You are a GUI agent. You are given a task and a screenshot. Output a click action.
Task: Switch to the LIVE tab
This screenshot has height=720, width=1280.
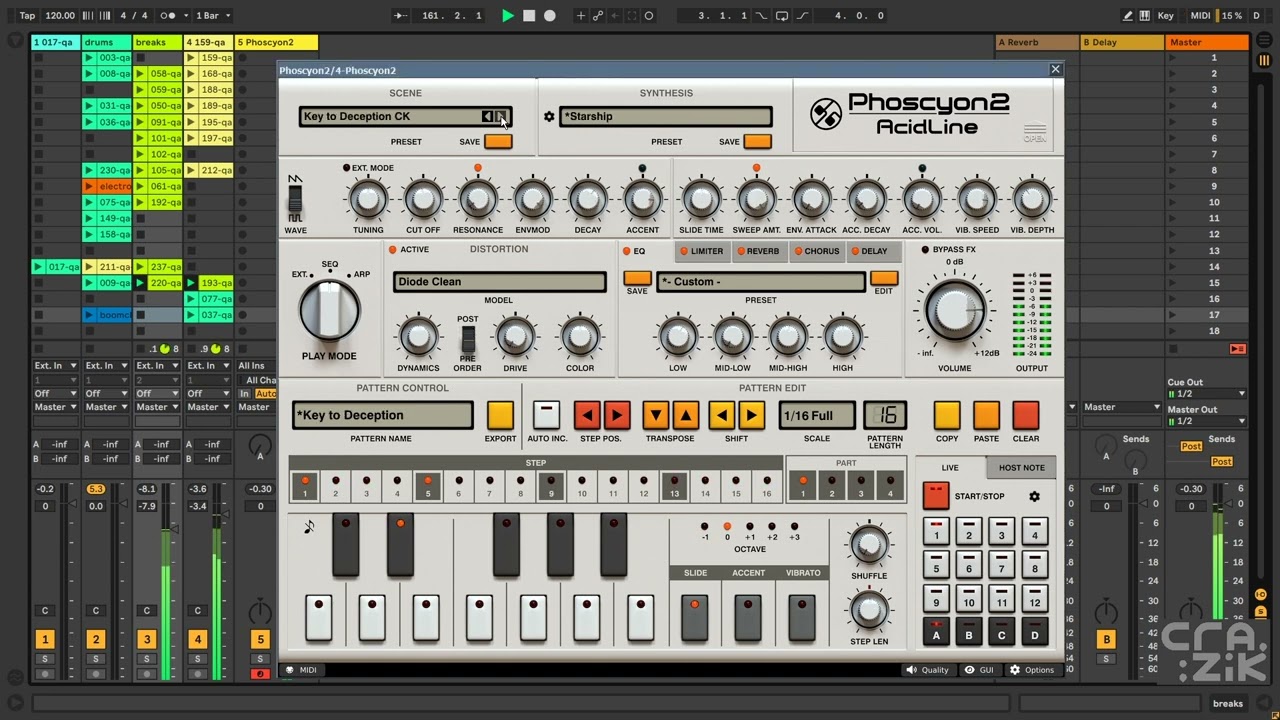950,468
